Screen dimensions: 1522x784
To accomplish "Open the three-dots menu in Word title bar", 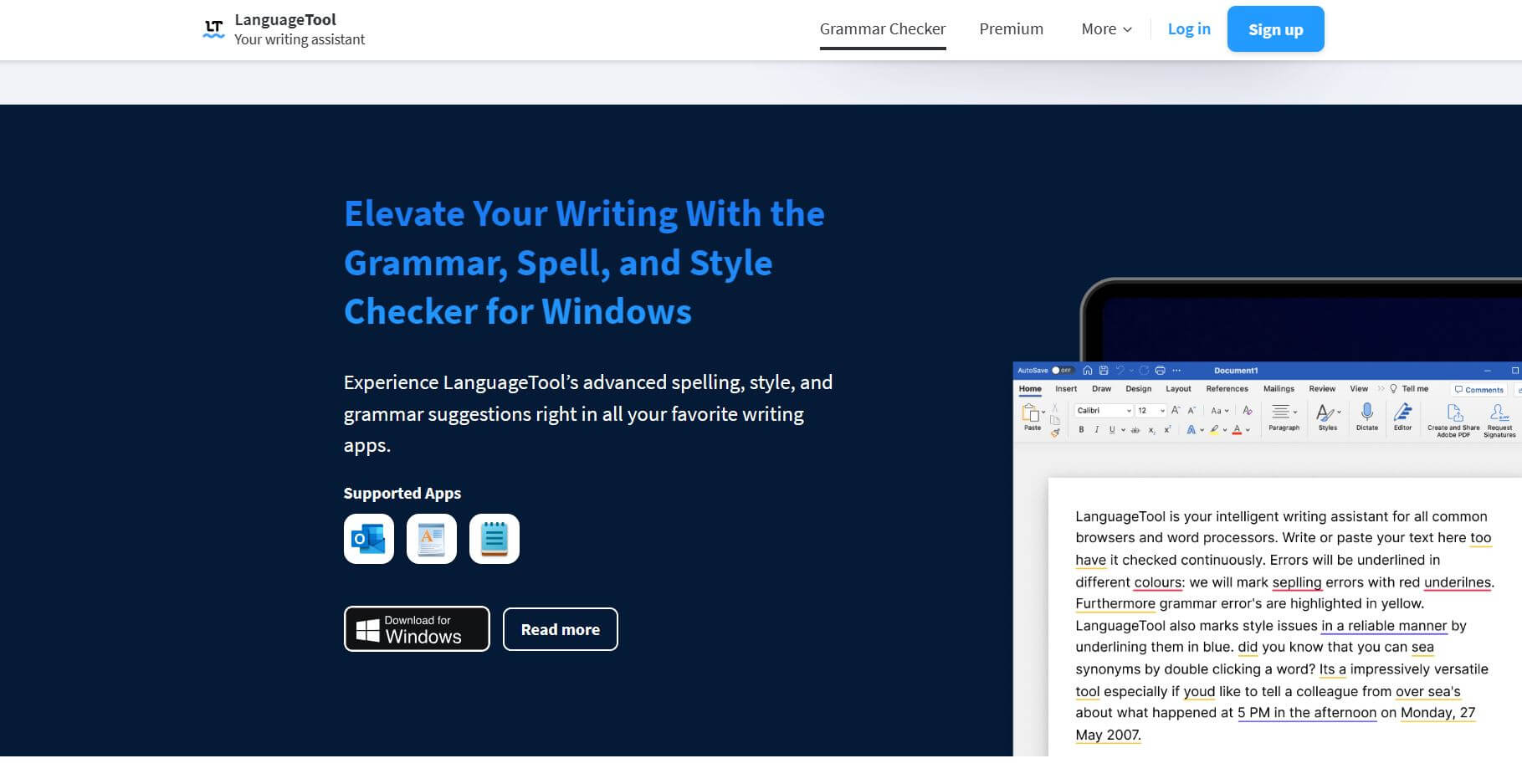I will point(1176,371).
